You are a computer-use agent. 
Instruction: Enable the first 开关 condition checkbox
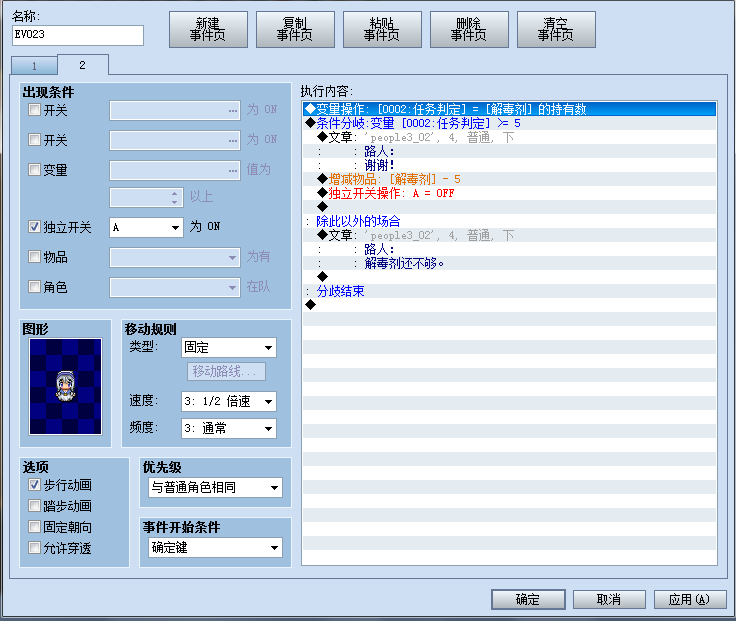[34, 110]
